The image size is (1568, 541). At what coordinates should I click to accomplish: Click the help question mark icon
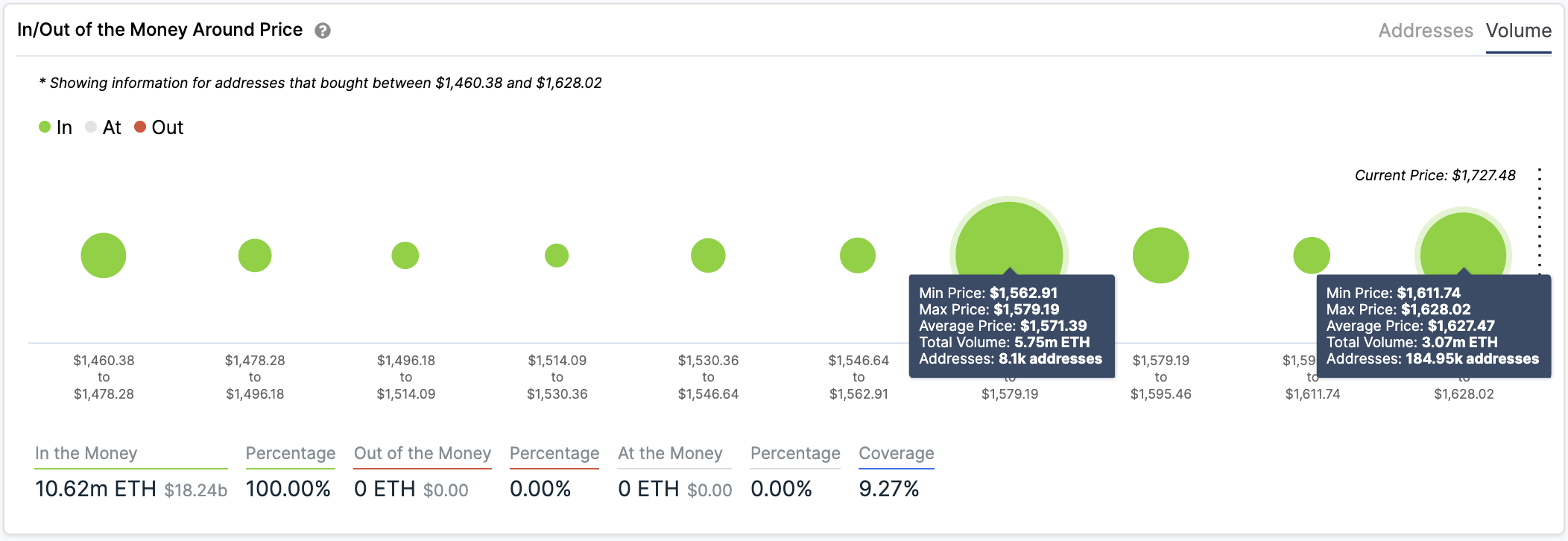point(323,31)
